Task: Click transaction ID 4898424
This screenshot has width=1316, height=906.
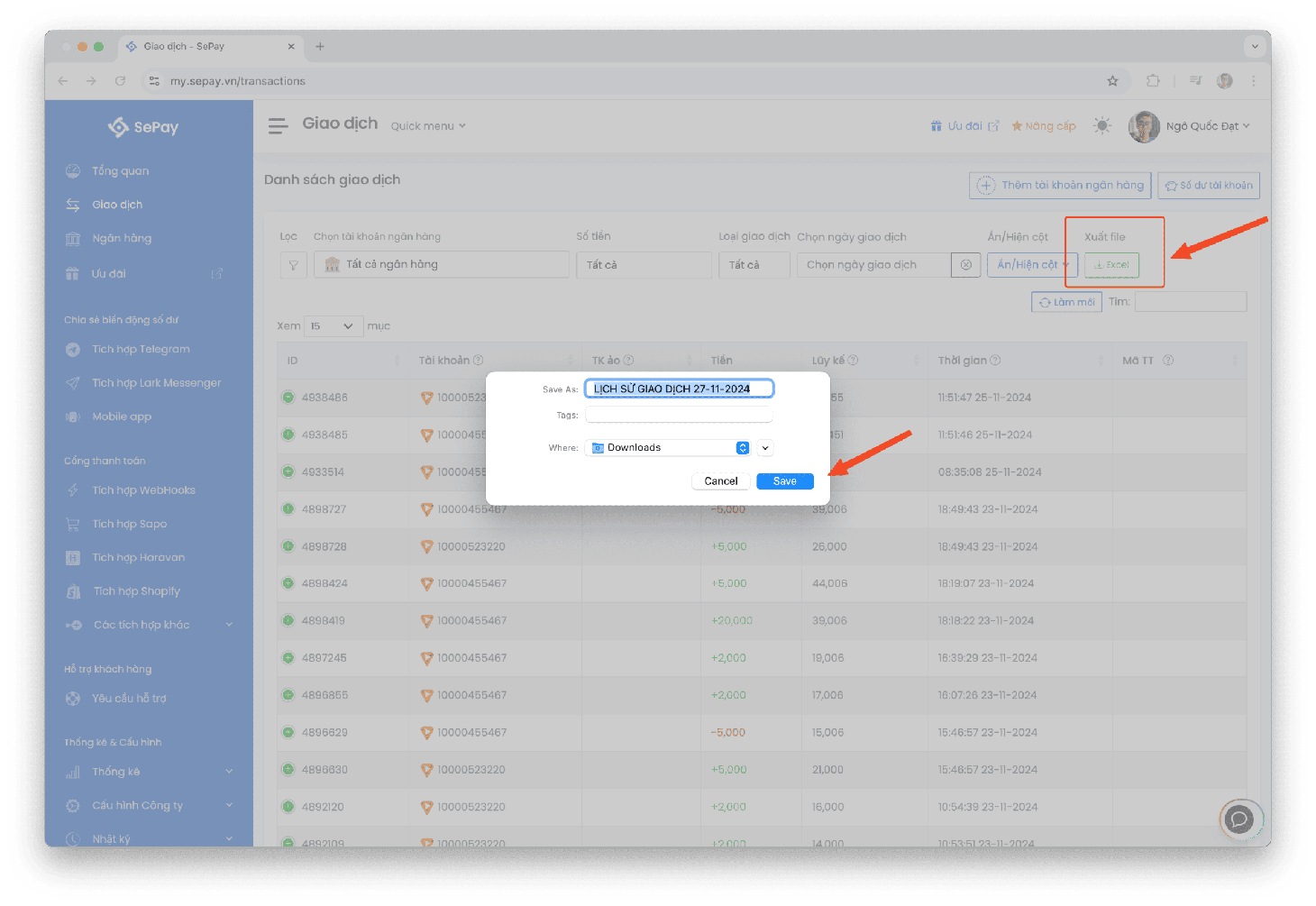Action: point(324,584)
